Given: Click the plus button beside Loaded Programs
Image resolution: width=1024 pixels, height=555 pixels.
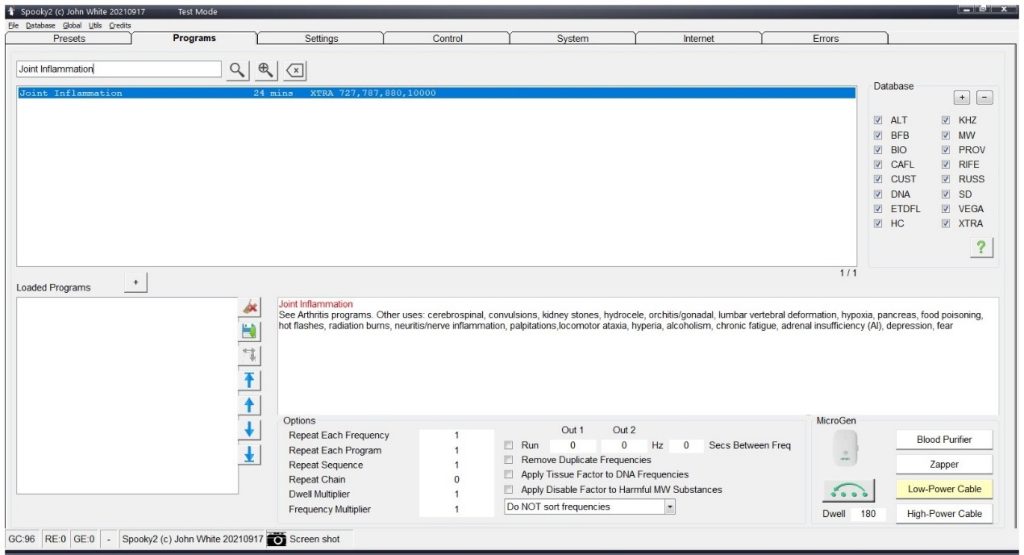Looking at the screenshot, I should click(136, 284).
